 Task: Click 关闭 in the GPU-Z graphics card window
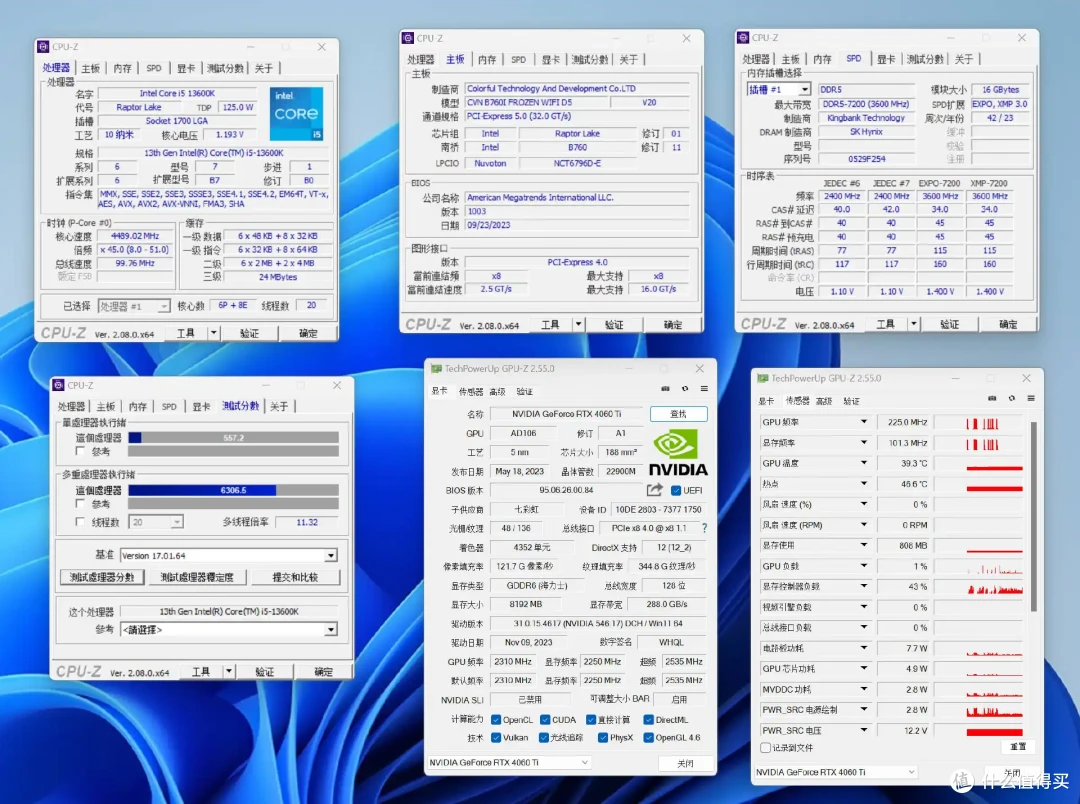coord(685,763)
